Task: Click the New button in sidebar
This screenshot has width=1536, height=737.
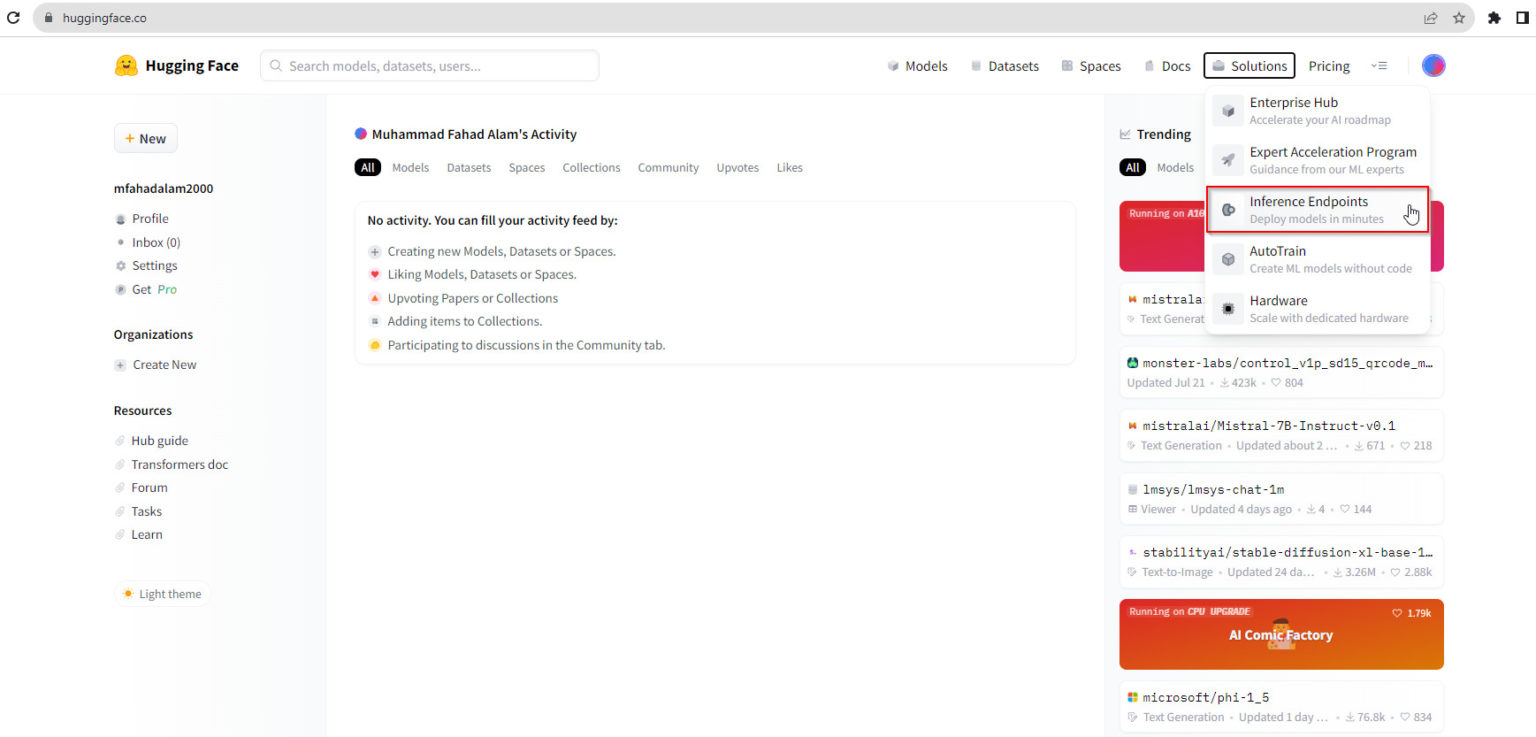Action: click(x=146, y=139)
